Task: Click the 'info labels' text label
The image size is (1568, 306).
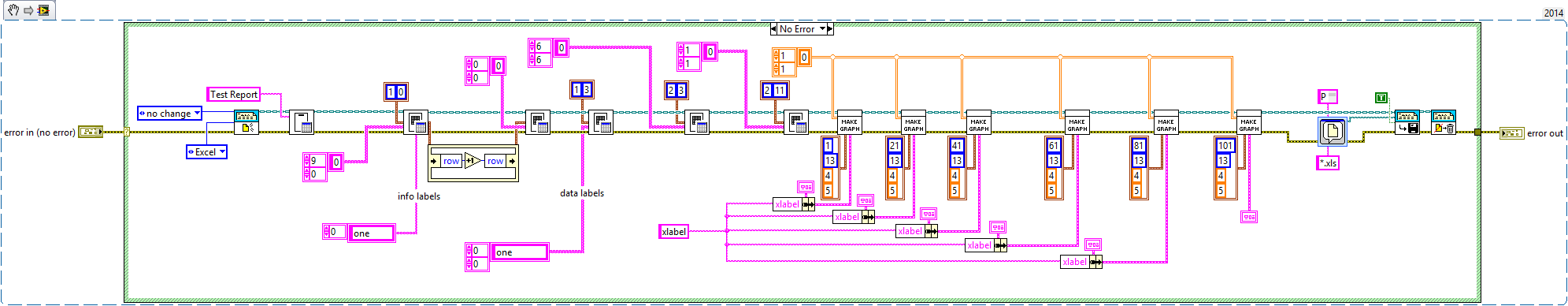Action: click(x=419, y=196)
